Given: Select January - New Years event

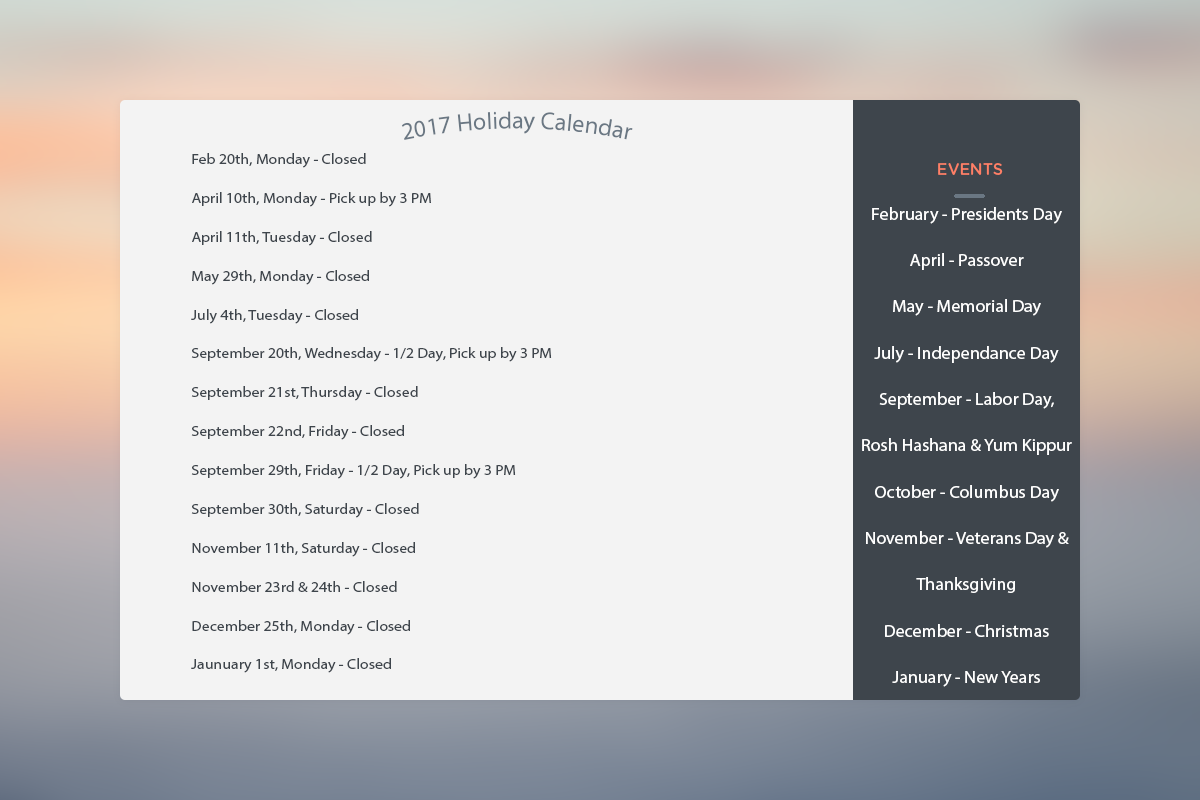Looking at the screenshot, I should [966, 677].
